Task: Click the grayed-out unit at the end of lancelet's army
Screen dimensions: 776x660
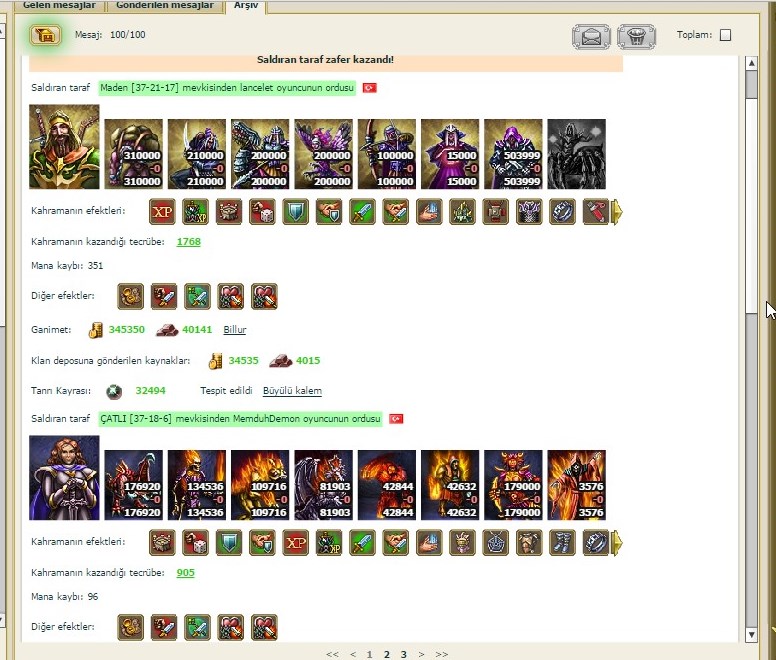Action: (576, 154)
